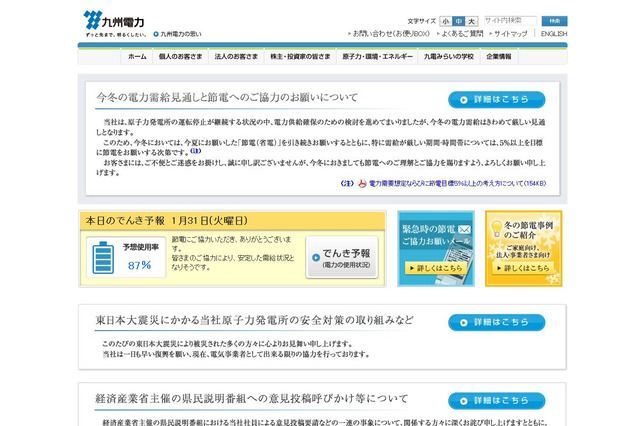Open the 原子力・環境・エネルギー menu
The image size is (640, 426).
378,57
